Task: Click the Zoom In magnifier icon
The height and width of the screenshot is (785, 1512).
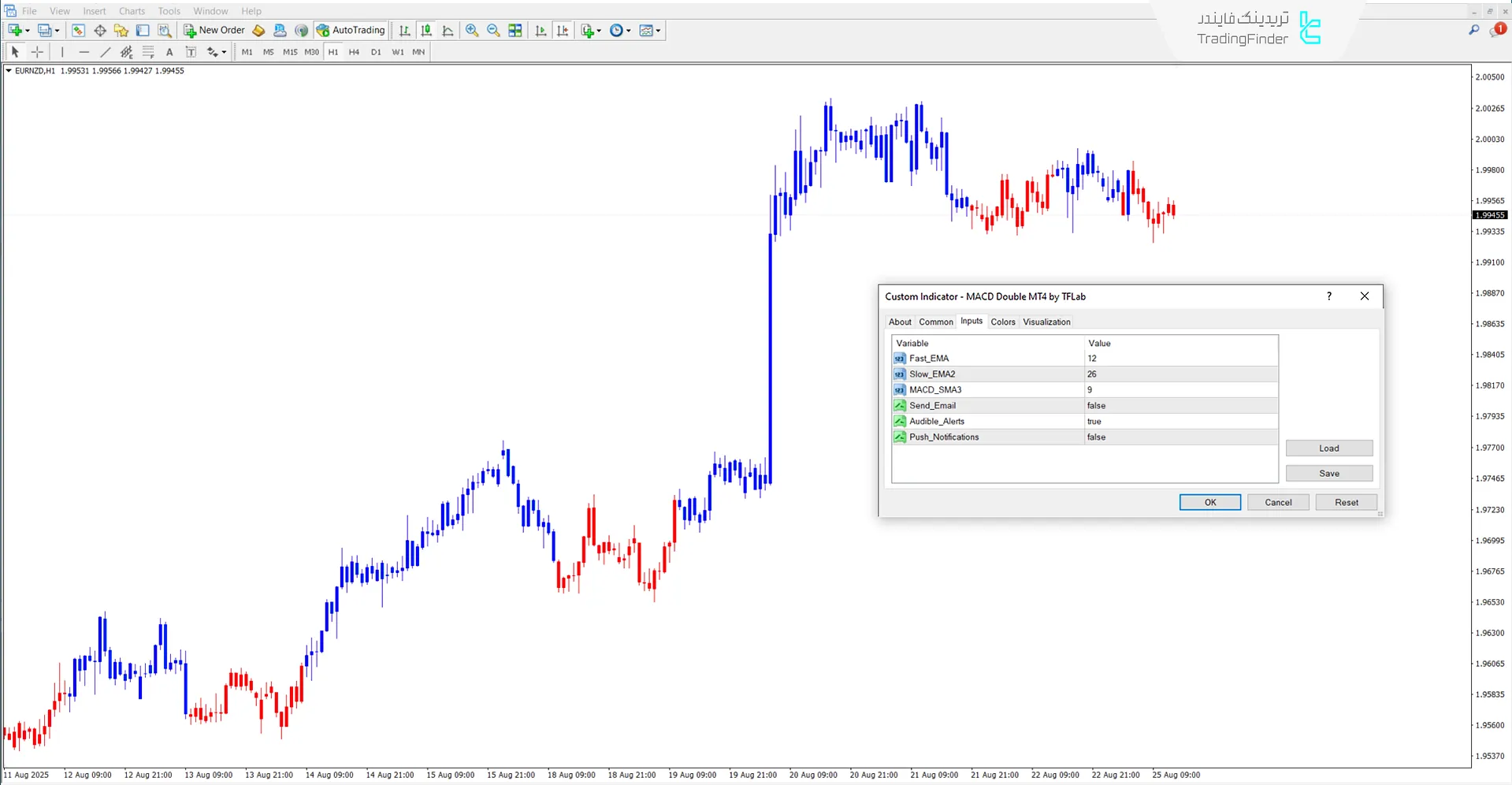Action: coord(473,30)
